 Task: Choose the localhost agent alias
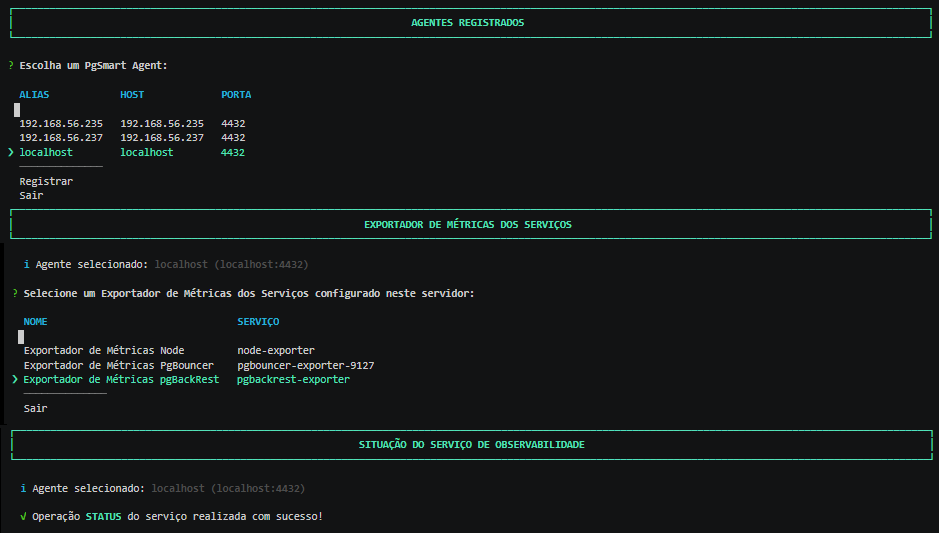pyautogui.click(x=46, y=152)
